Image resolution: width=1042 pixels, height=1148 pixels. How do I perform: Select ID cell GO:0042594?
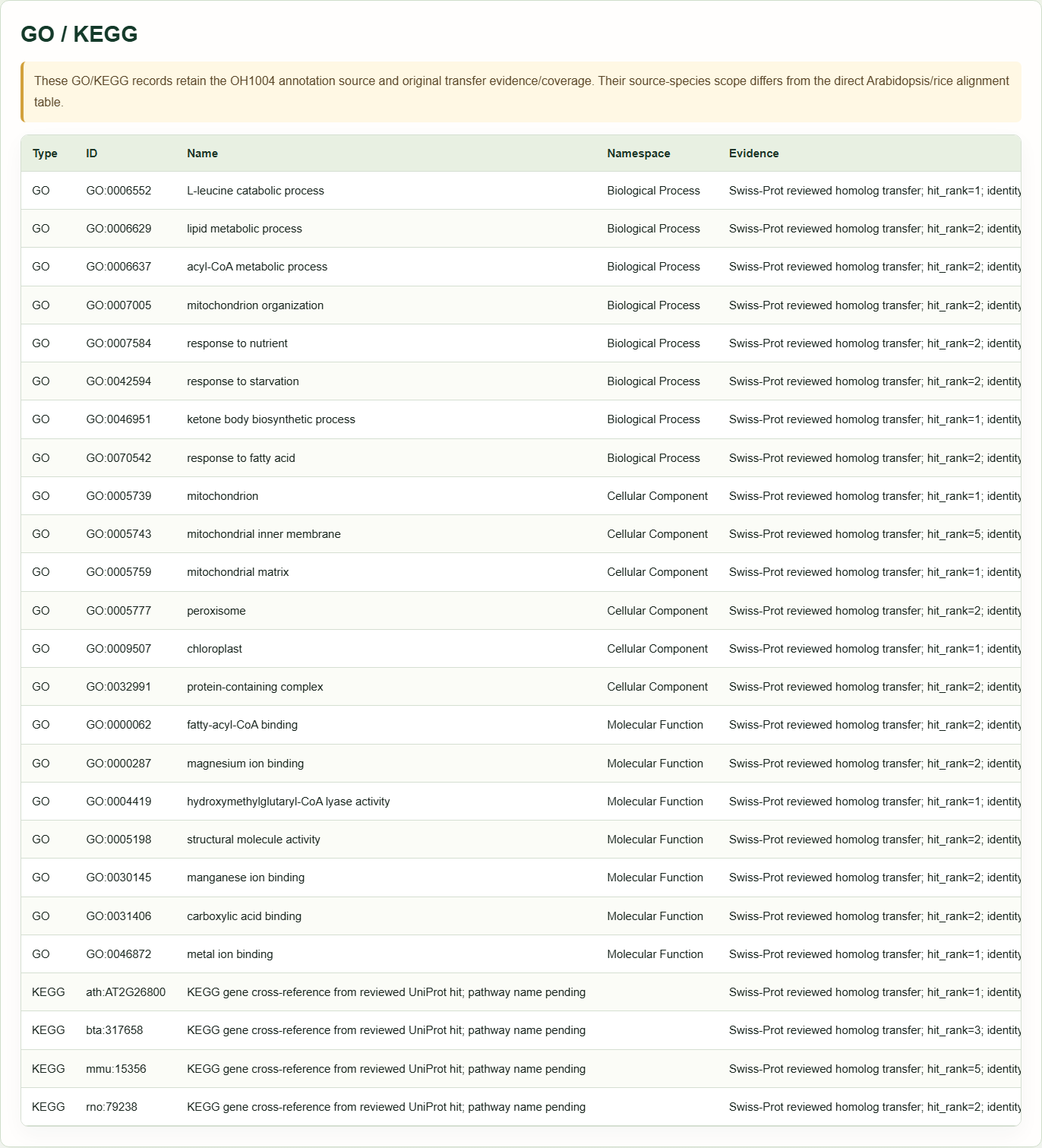(118, 381)
